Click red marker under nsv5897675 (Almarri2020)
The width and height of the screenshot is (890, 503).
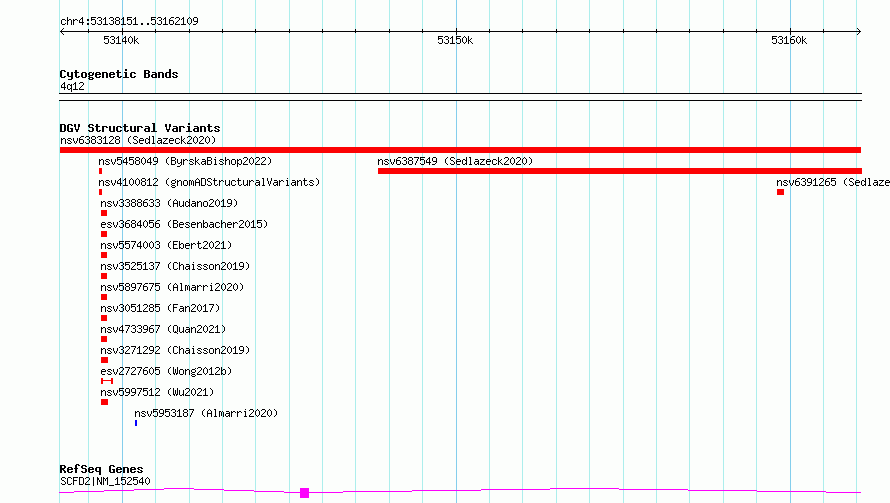point(104,297)
